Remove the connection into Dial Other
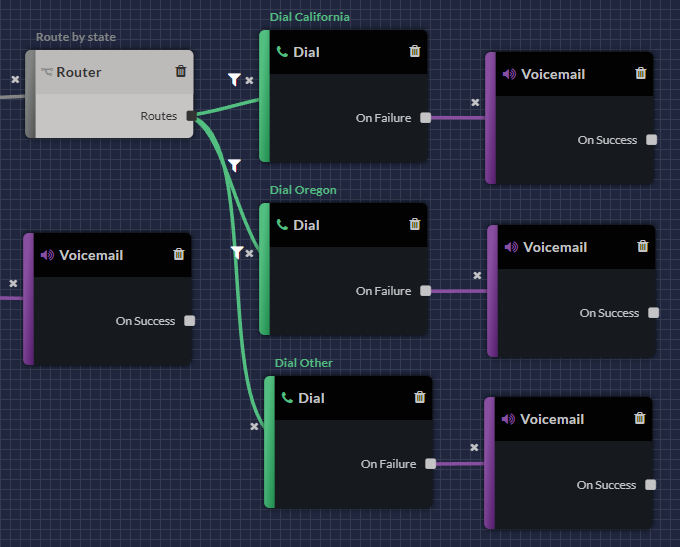The image size is (680, 547). pos(254,426)
